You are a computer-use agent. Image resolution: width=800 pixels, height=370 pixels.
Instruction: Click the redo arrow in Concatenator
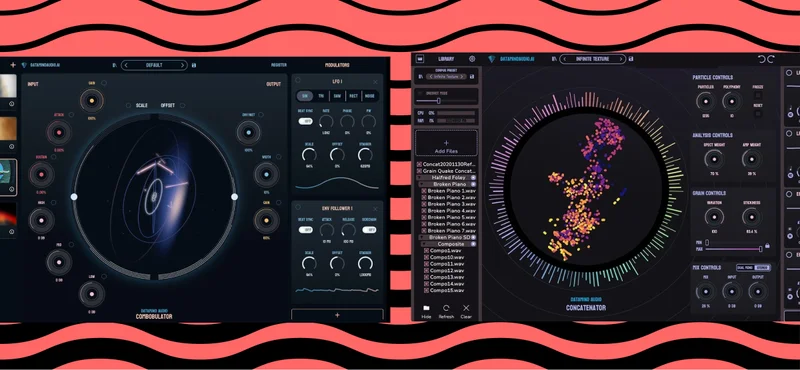771,59
